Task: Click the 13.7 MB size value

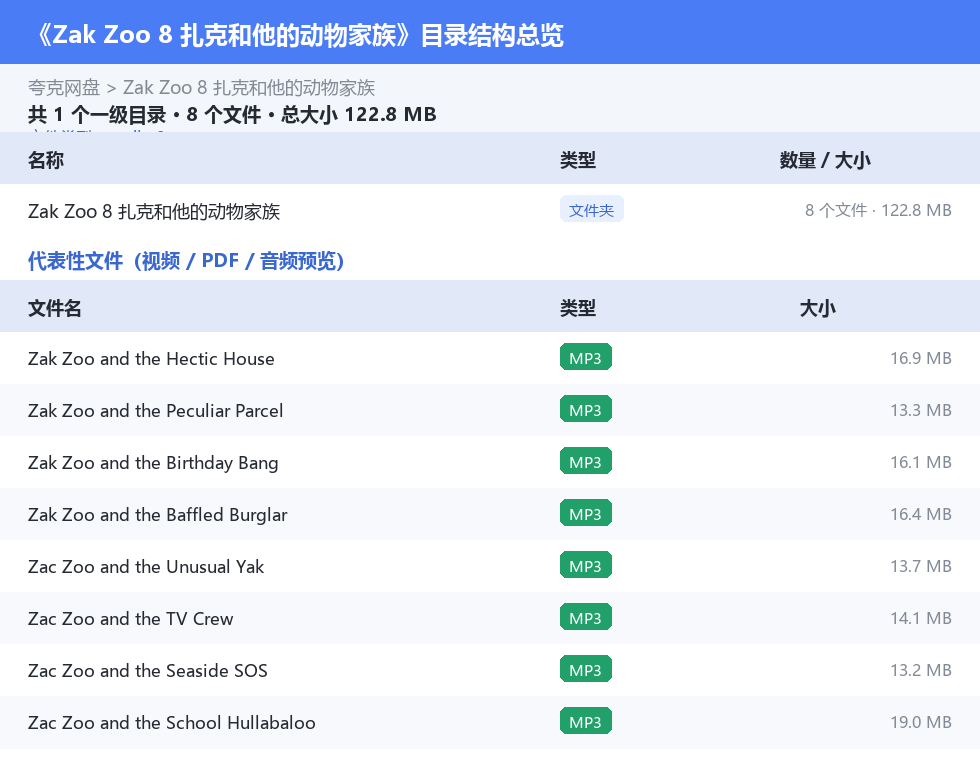Action: click(921, 566)
